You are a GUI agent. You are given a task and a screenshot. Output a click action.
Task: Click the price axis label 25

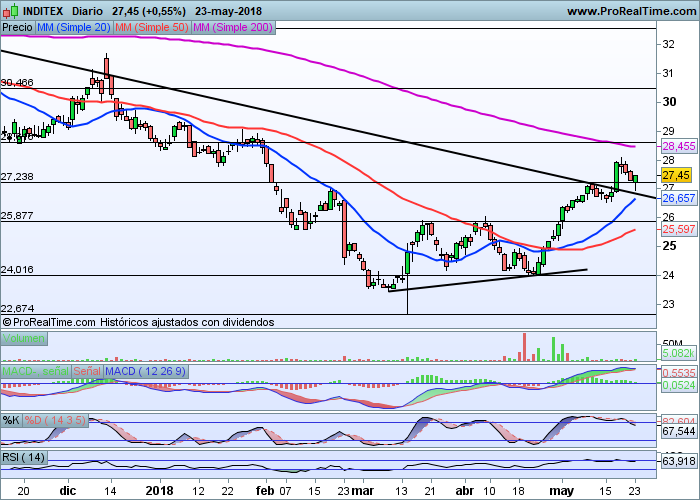[669, 246]
